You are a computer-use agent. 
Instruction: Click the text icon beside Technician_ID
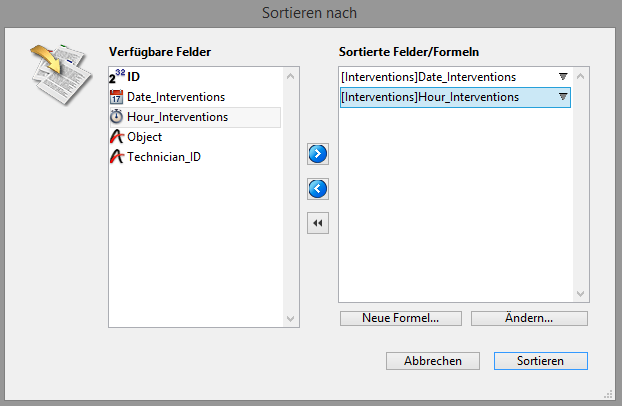pos(117,157)
